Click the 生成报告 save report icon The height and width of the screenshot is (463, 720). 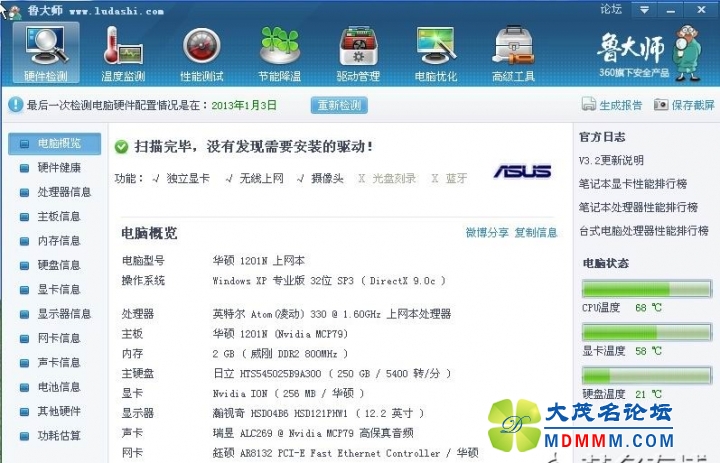(589, 104)
